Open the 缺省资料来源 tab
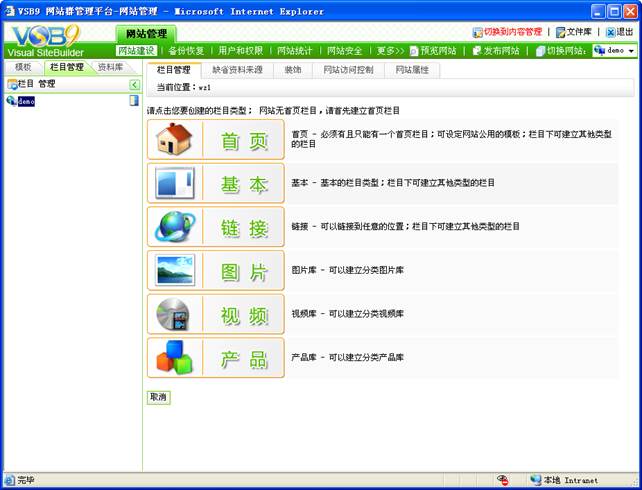Screen dimensions: 642x490 (x=237, y=70)
